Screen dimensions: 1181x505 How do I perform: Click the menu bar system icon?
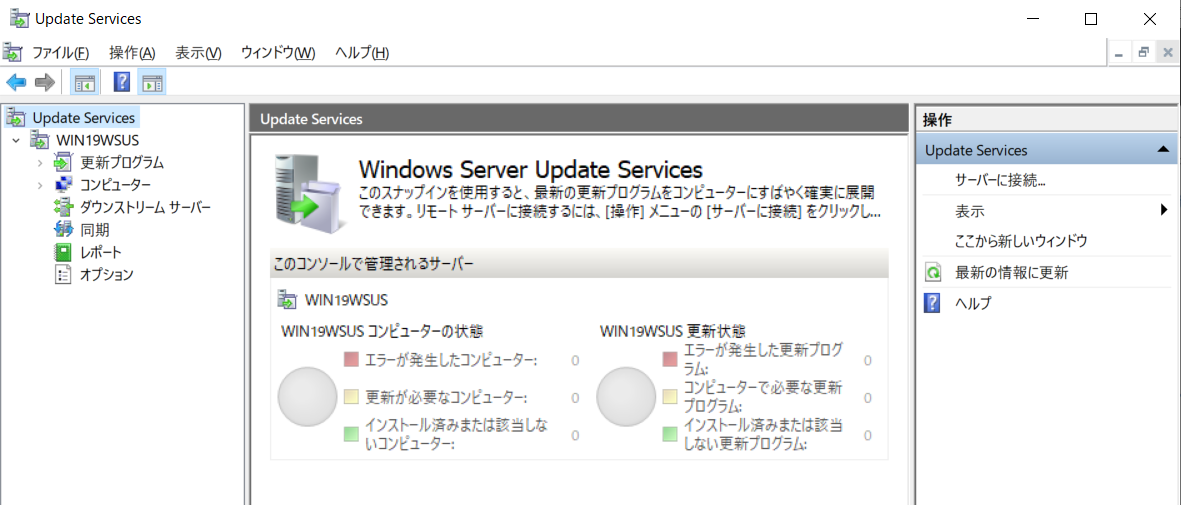pyautogui.click(x=12, y=53)
